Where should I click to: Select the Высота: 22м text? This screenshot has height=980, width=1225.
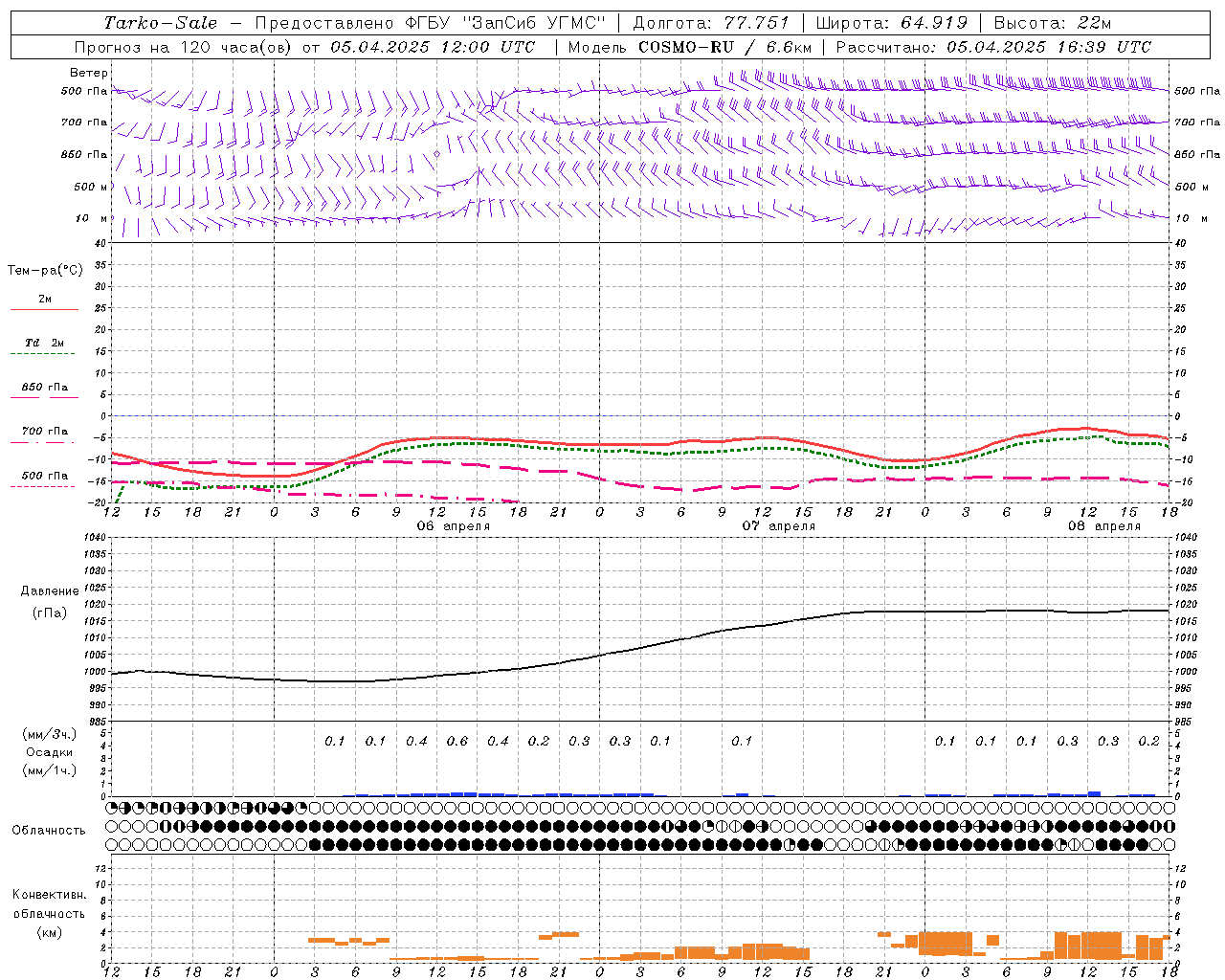point(1053,23)
